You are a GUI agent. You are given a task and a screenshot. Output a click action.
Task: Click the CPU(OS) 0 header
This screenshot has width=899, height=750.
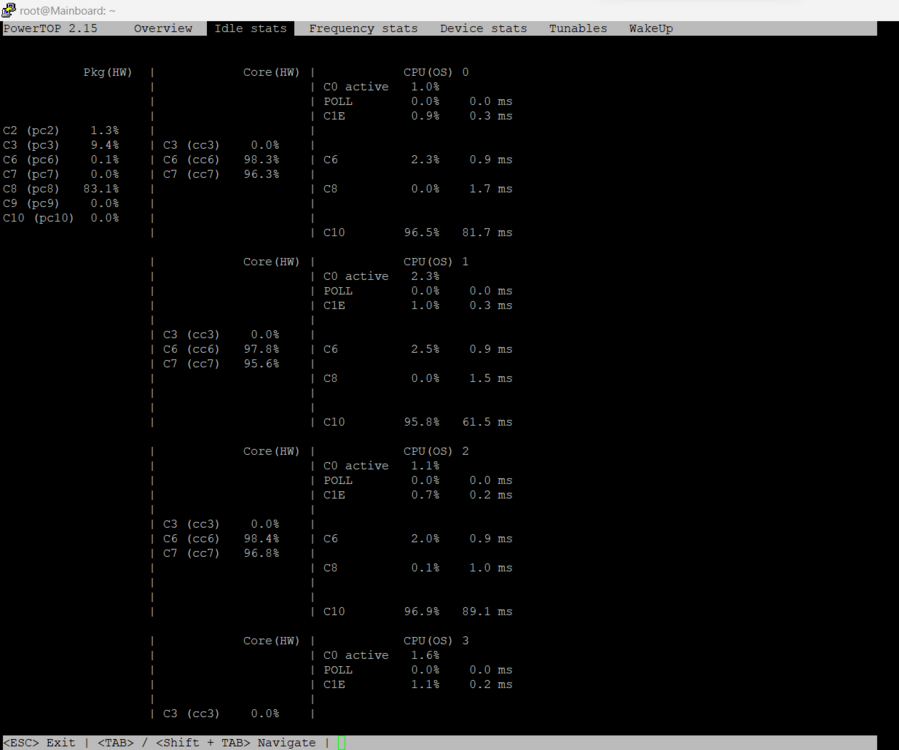point(436,72)
